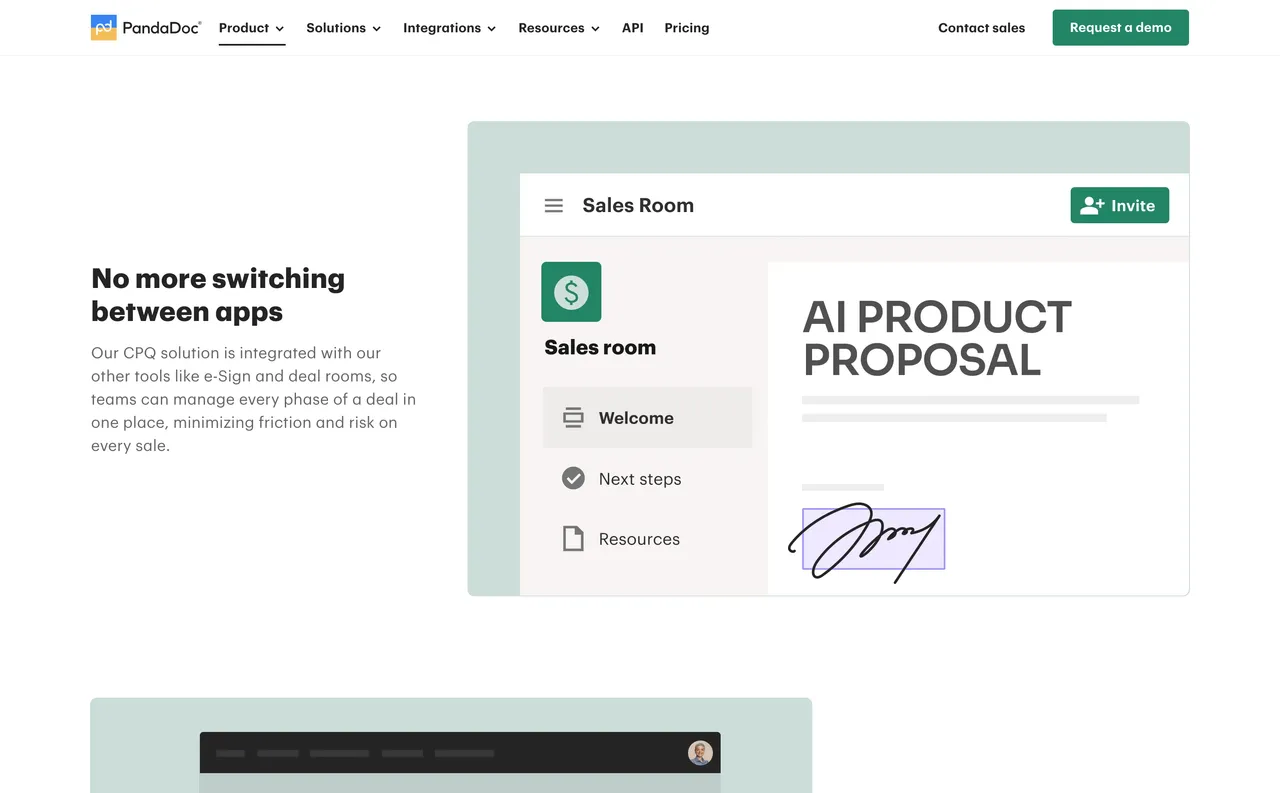Click the add-person icon on Invite

1092,206
